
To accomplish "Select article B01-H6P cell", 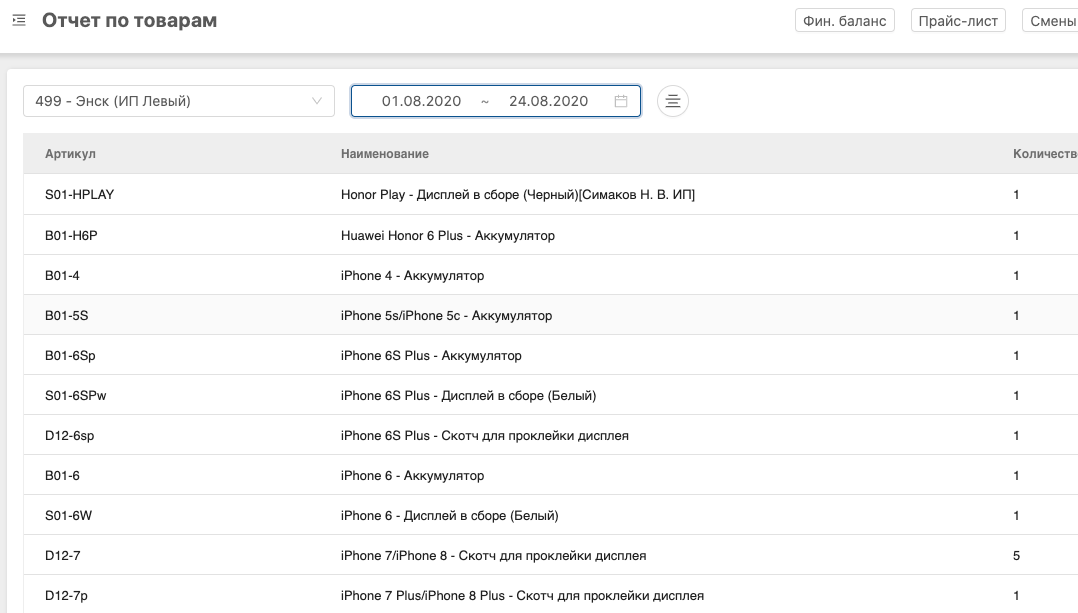I will (72, 236).
